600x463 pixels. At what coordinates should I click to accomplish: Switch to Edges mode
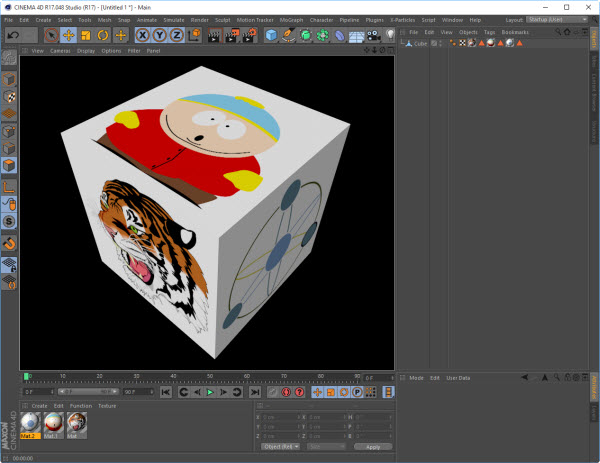9,148
